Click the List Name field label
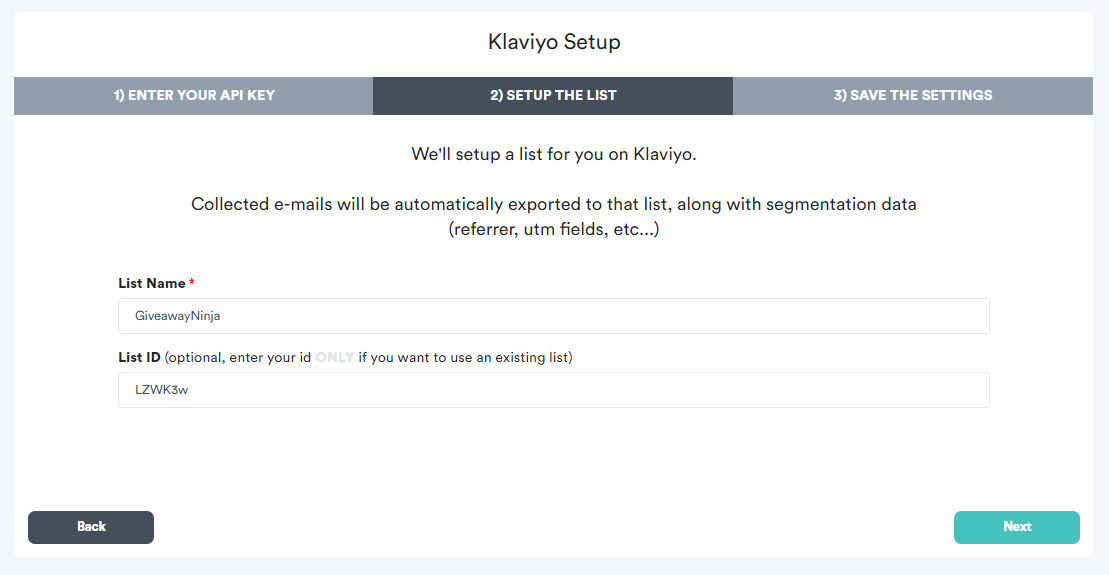1109x575 pixels. 151,283
